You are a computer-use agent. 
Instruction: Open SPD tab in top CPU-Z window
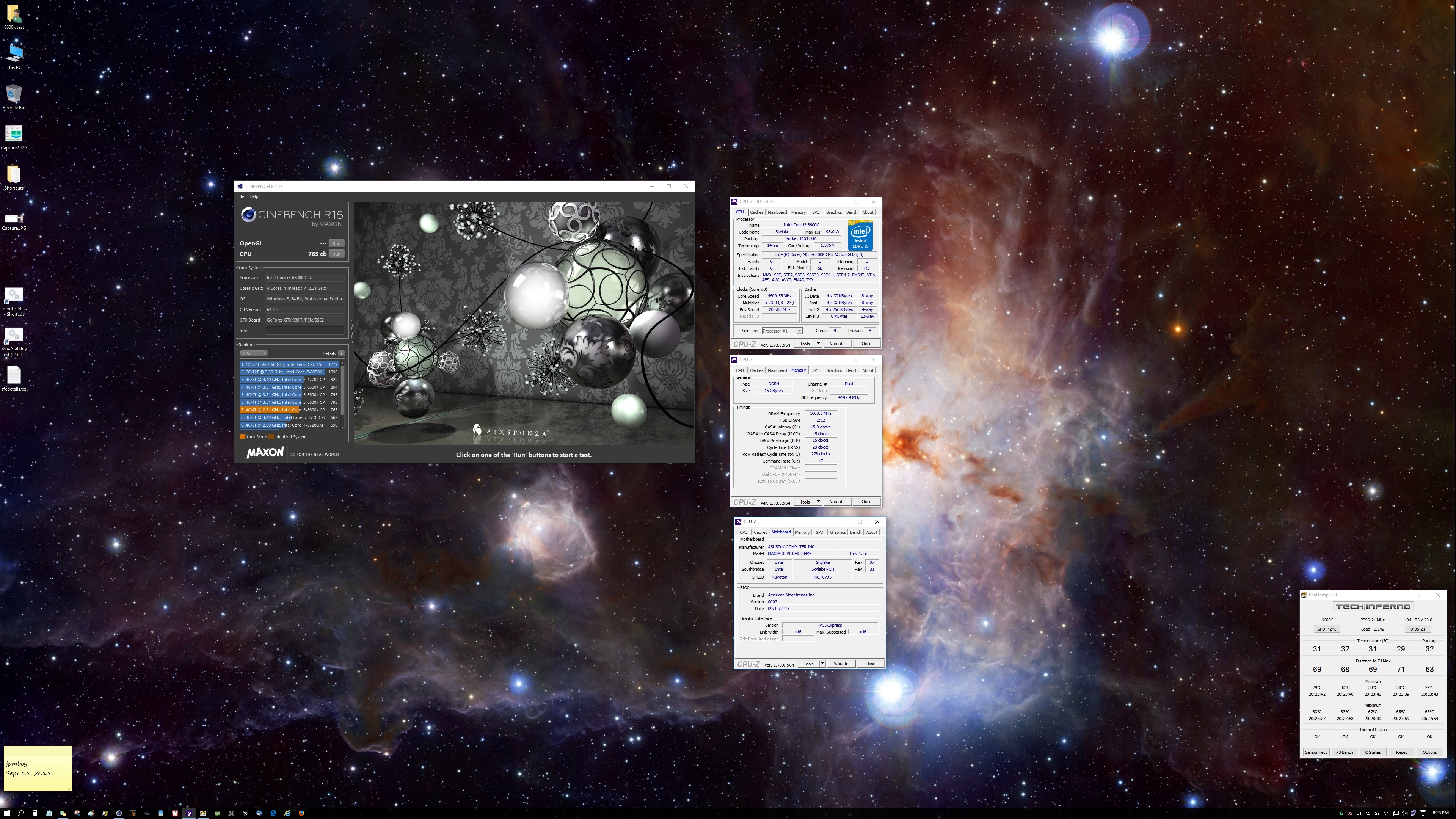(816, 212)
